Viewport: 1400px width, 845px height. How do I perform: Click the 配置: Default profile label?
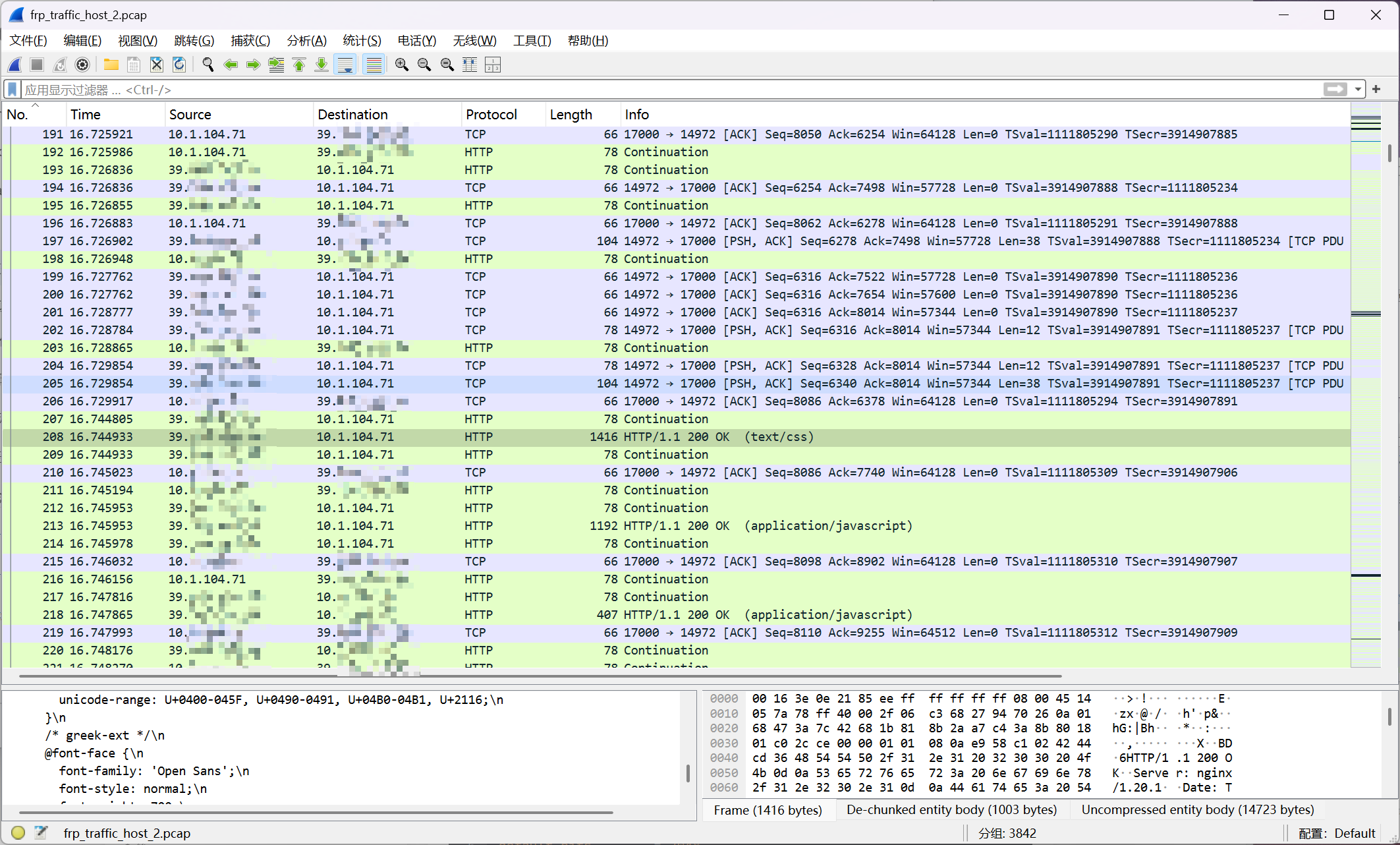(1337, 834)
